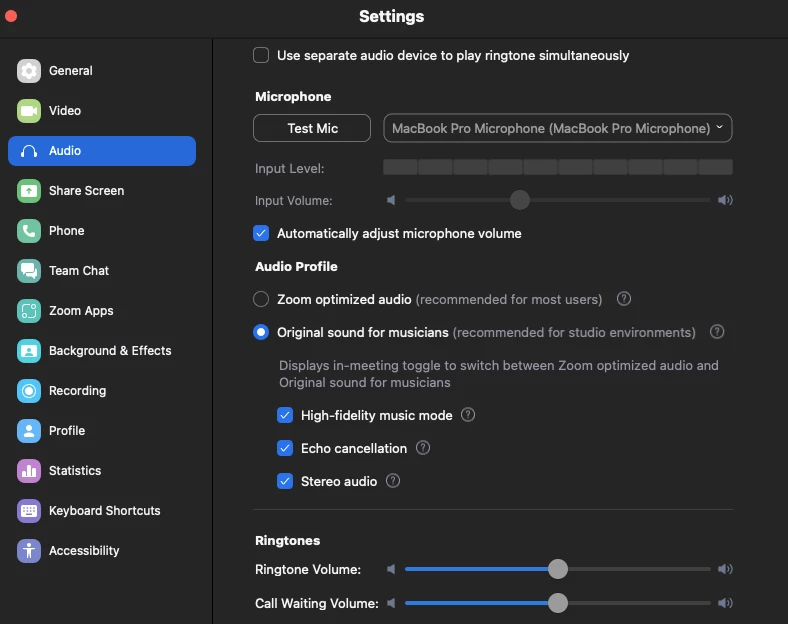The width and height of the screenshot is (788, 624).
Task: Open help for Echo cancellation
Action: click(x=423, y=448)
